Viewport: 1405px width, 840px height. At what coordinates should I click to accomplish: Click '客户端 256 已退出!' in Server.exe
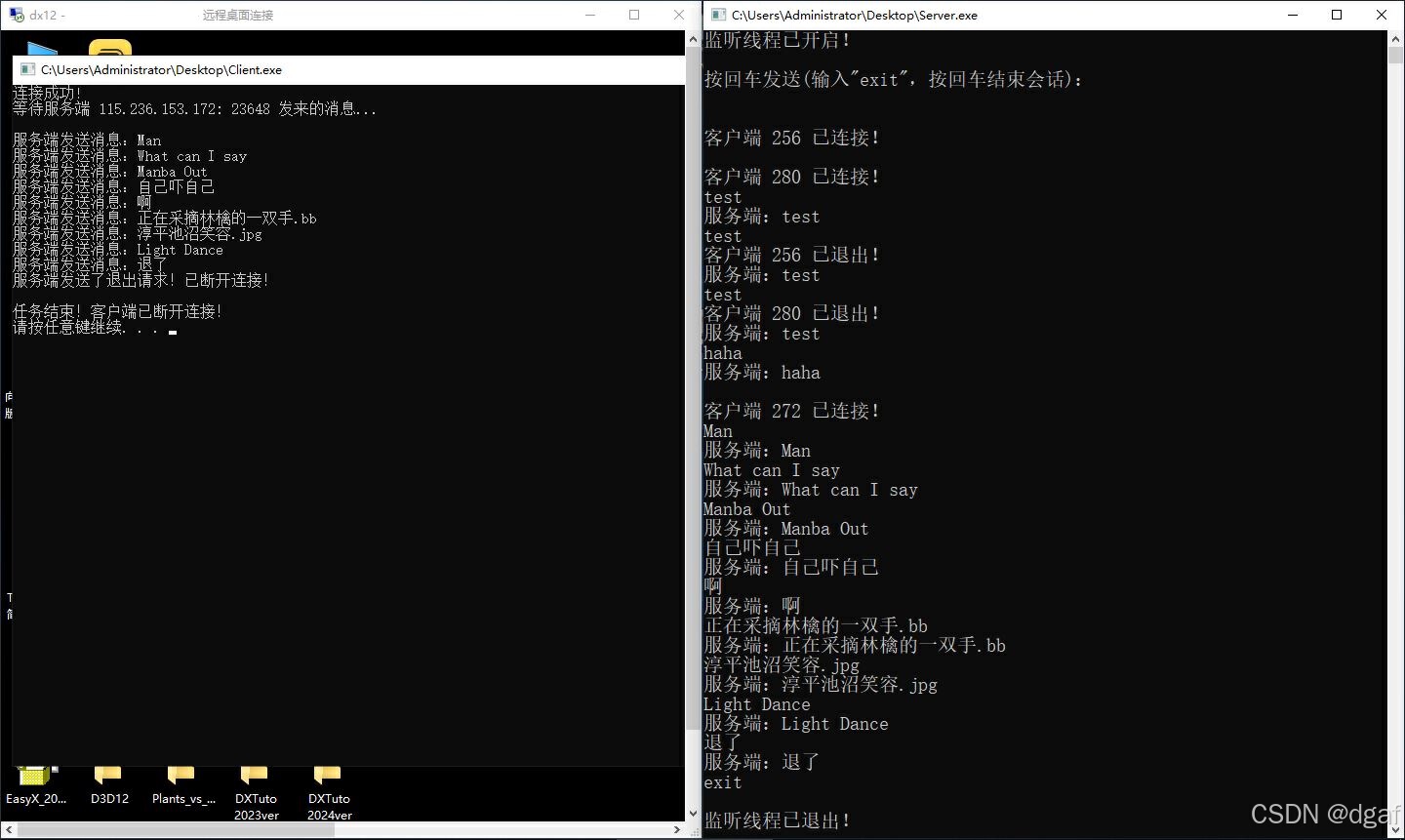pyautogui.click(x=792, y=255)
